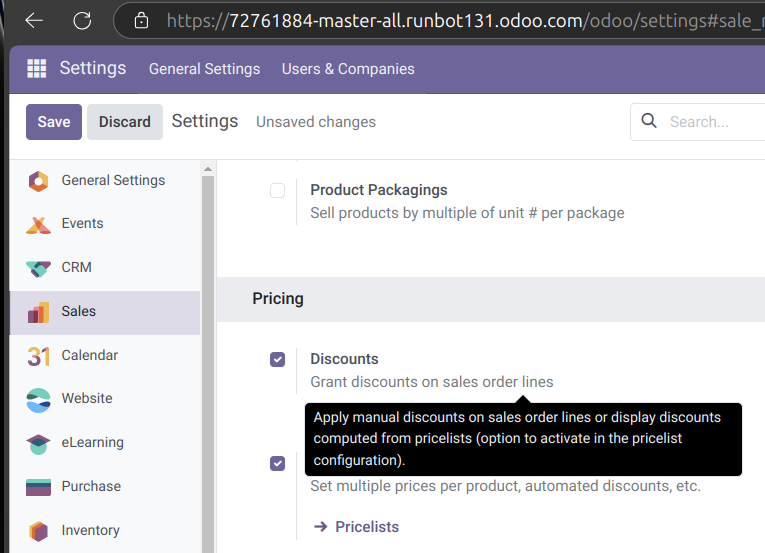Viewport: 765px width, 553px height.
Task: Click the search magnifier icon
Action: pyautogui.click(x=648, y=121)
